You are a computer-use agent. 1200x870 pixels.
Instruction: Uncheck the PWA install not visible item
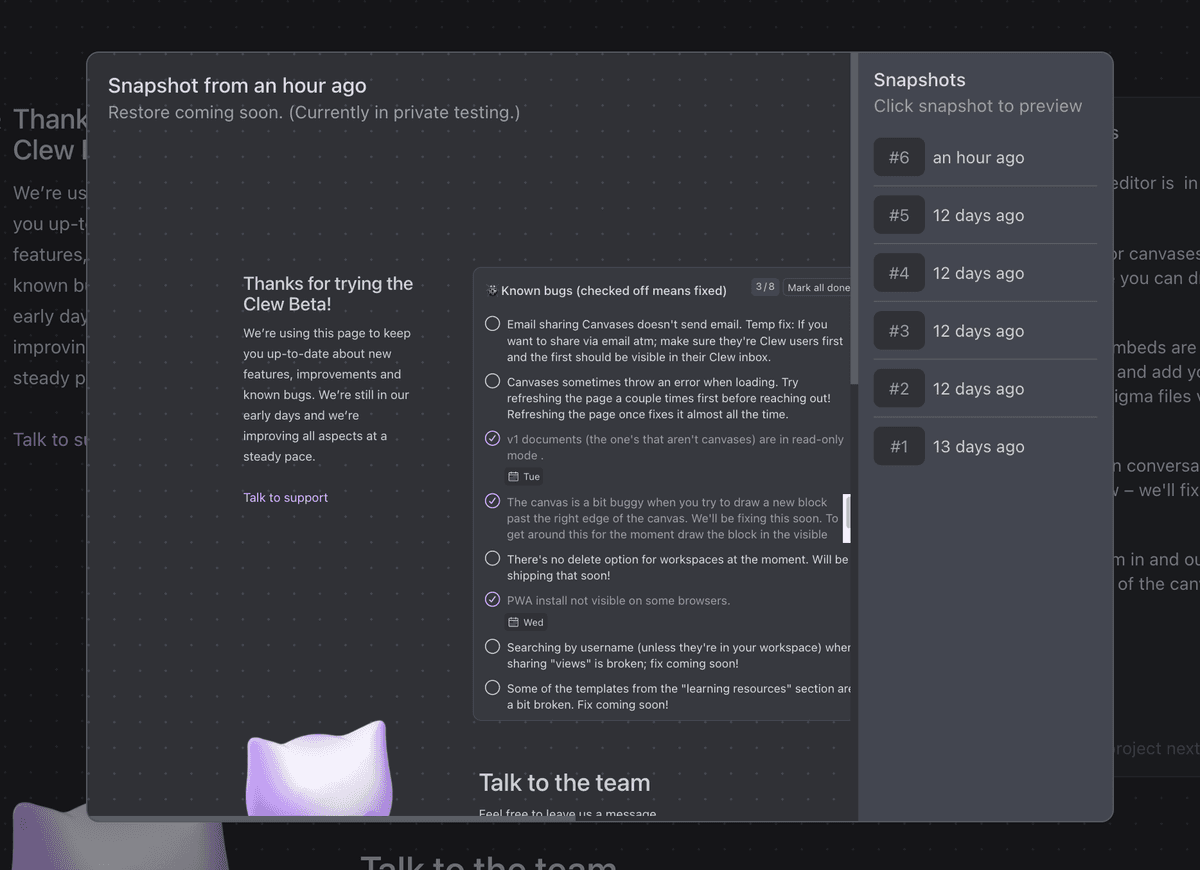pyautogui.click(x=492, y=600)
